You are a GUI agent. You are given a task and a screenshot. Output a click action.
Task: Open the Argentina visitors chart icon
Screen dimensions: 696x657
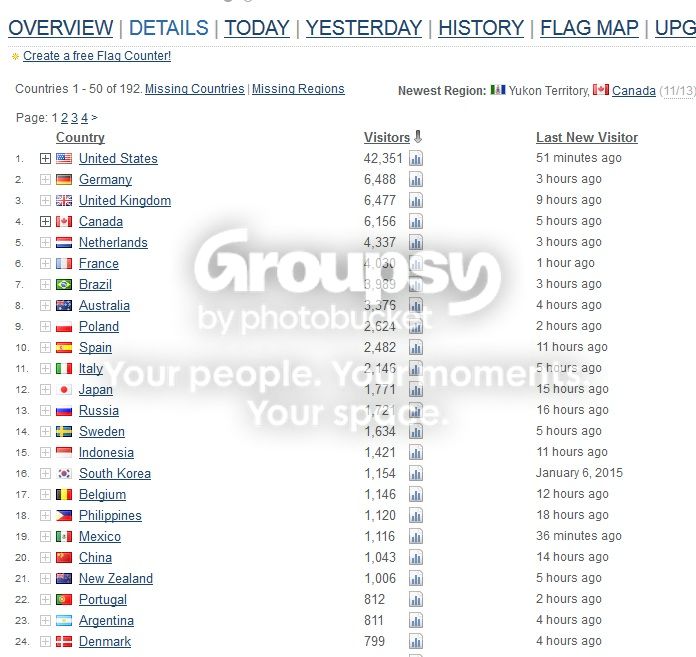click(416, 621)
